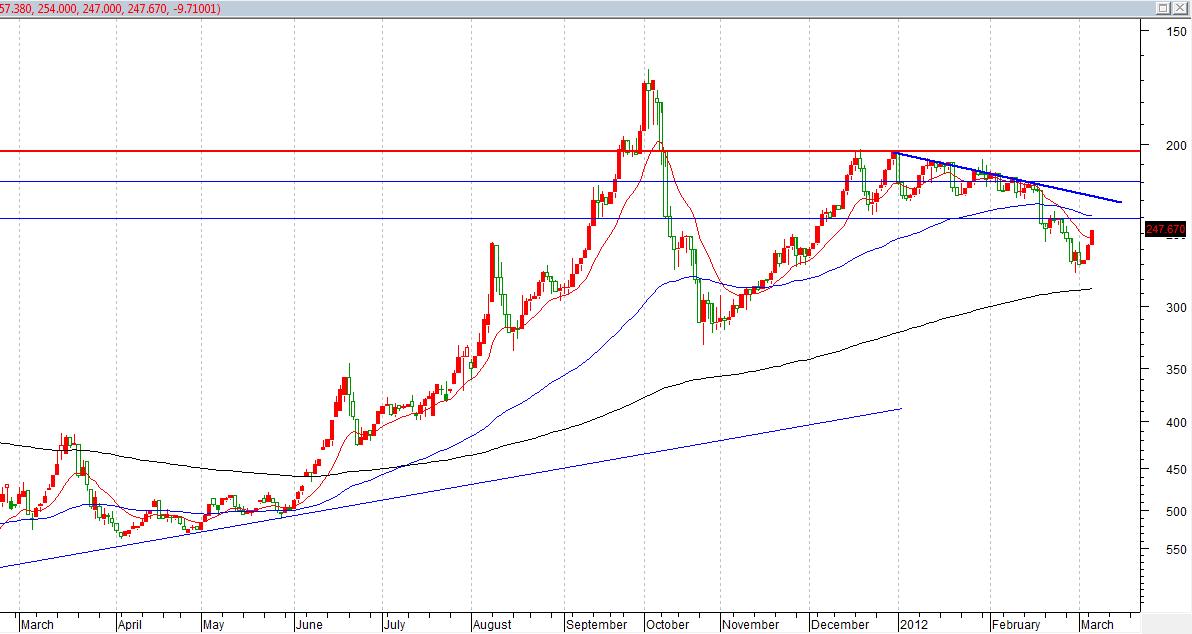Image resolution: width=1192 pixels, height=634 pixels.
Task: Click the 350 price axis label
Action: pos(1177,369)
